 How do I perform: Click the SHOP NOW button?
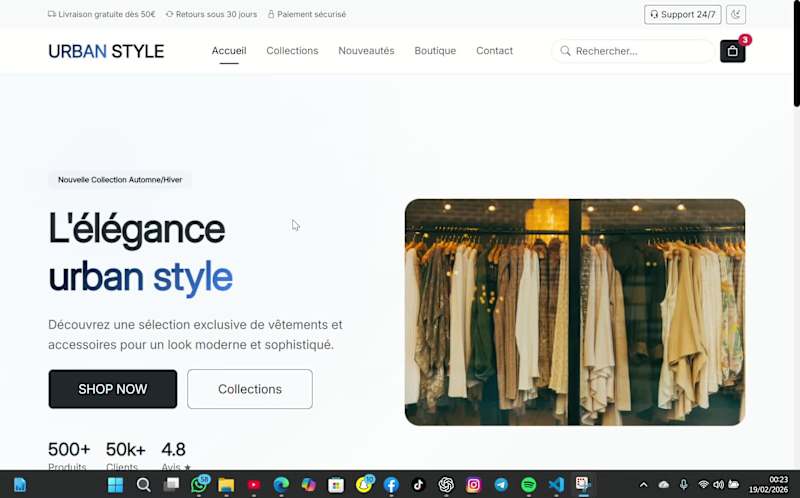point(113,389)
